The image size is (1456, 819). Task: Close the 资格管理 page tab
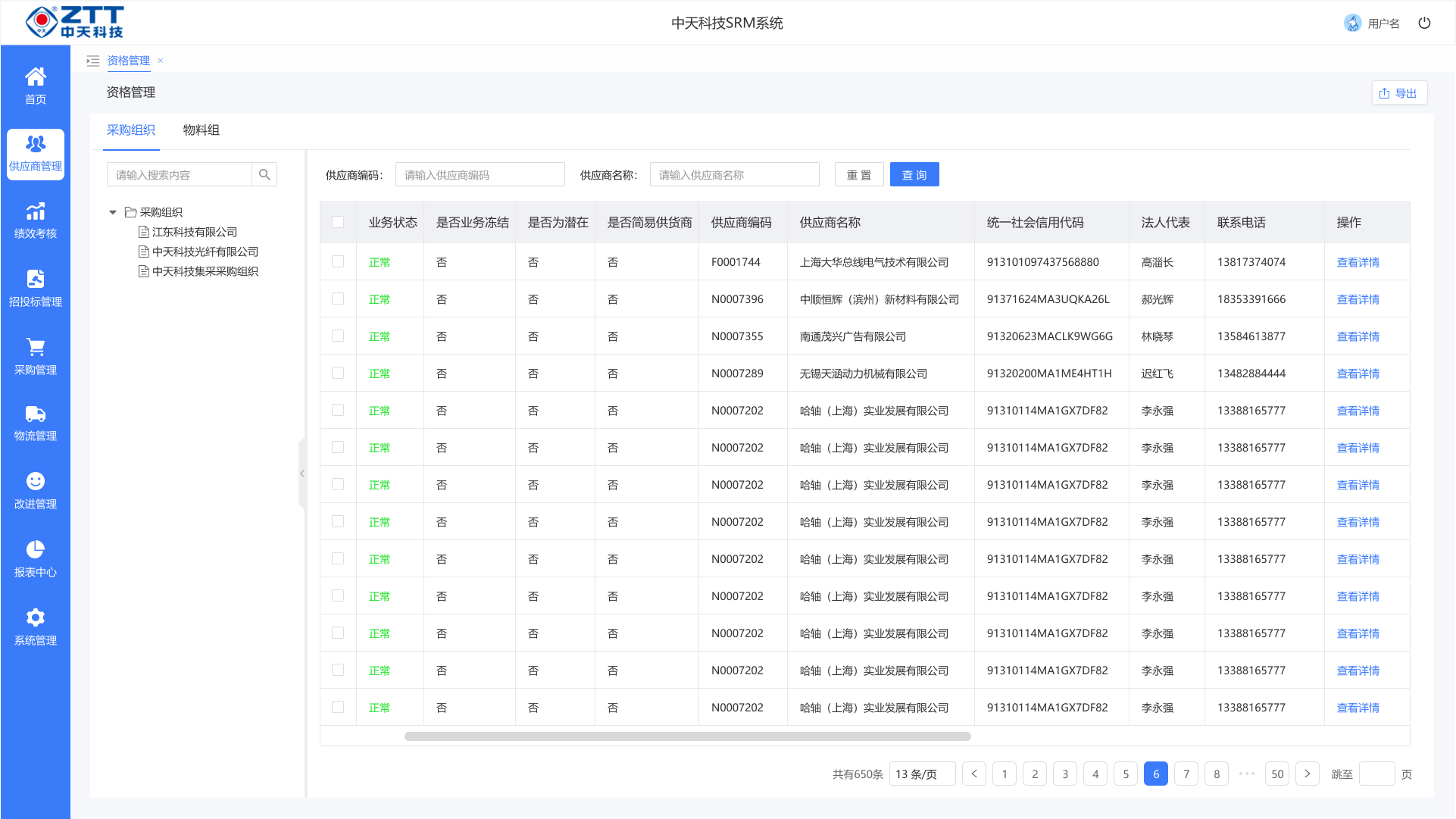(161, 61)
